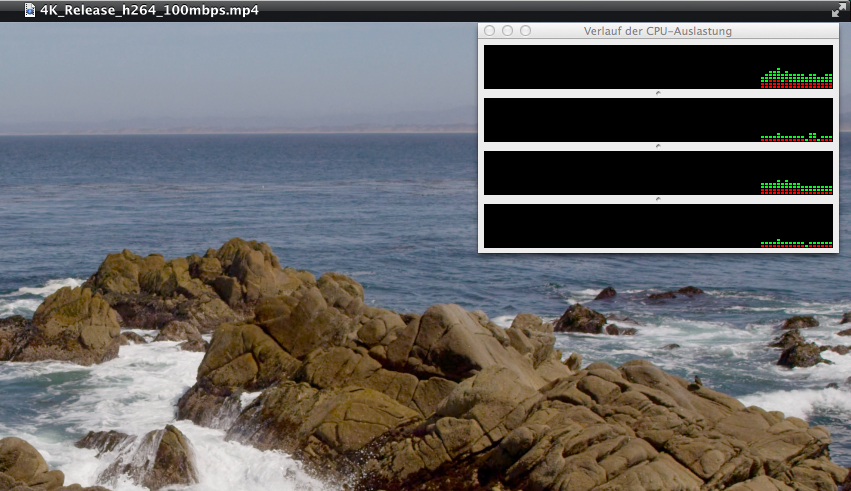Click the 4K_Release_h264_100mbps.mp4 title text
The height and width of the screenshot is (491, 851).
click(x=149, y=10)
